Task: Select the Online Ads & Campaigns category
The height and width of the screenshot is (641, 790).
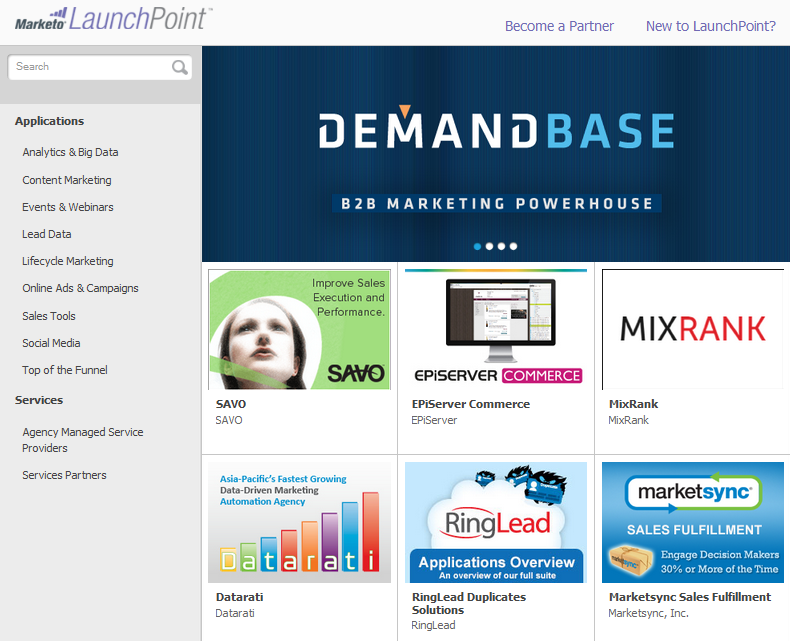Action: (x=80, y=288)
